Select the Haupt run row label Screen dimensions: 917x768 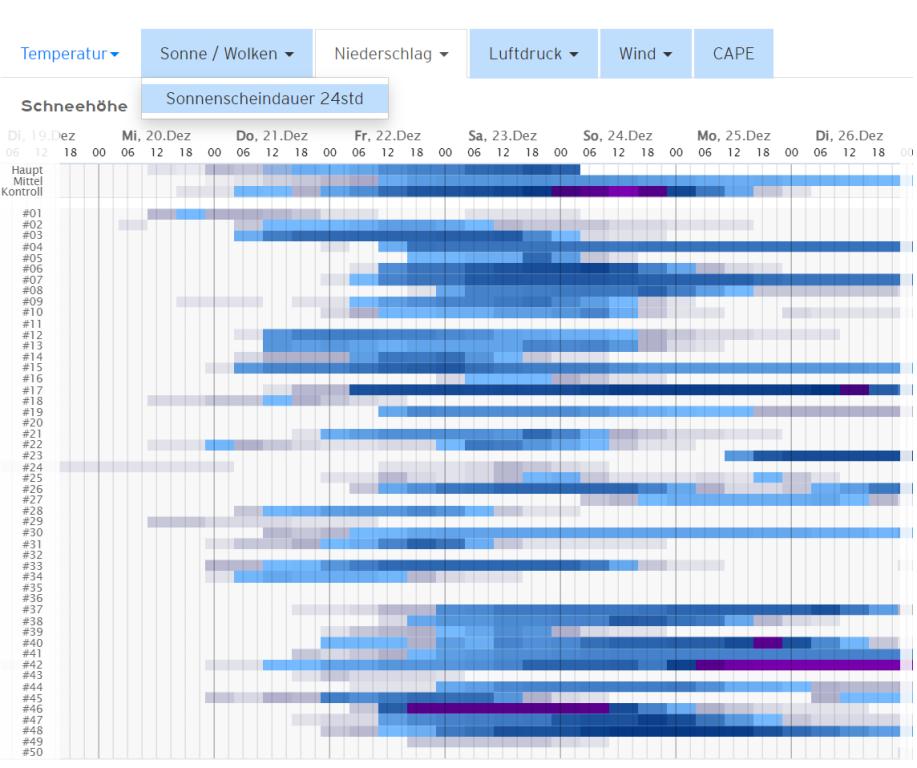27,170
